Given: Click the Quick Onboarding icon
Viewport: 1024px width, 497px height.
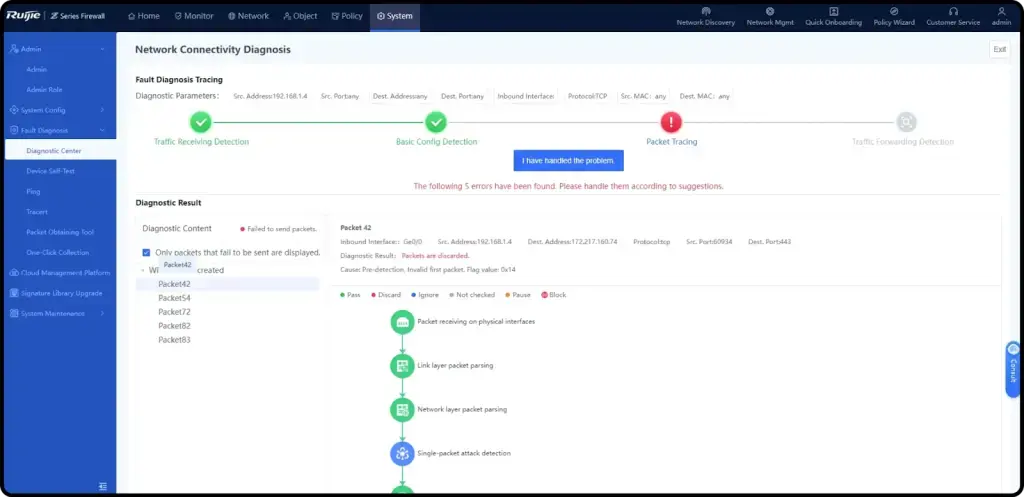Looking at the screenshot, I should click(832, 11).
